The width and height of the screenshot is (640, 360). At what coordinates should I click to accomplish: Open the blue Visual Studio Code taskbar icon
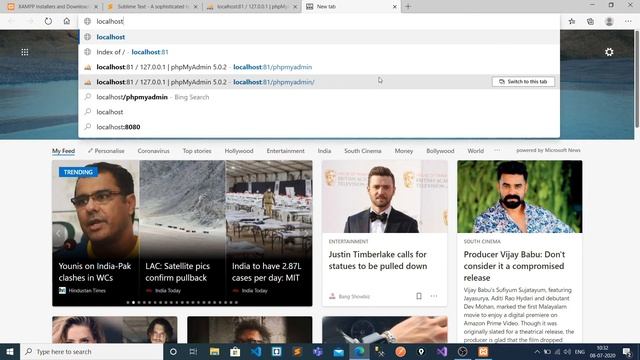[x=256, y=351]
